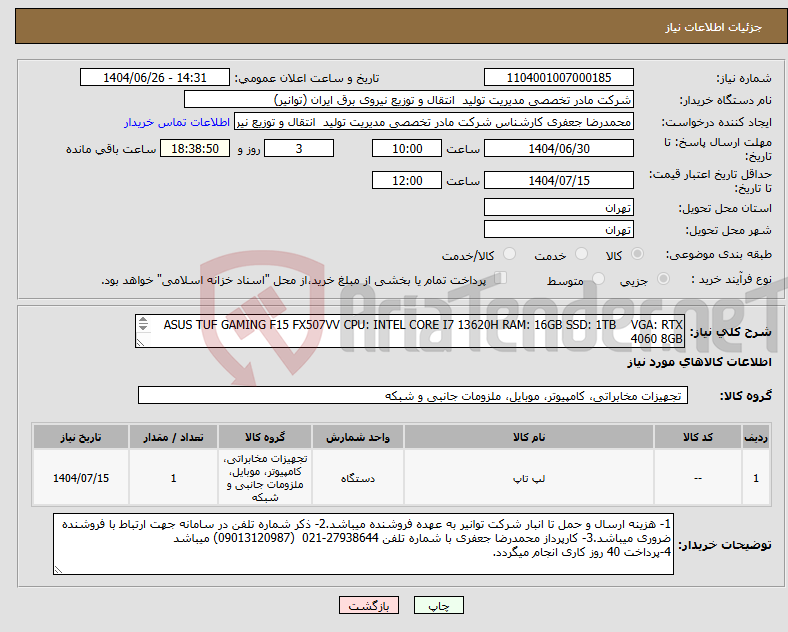This screenshot has width=788, height=632.
Task: Click the اطلاعات کالاهای مورد نیاز section title
Action: coord(699,362)
